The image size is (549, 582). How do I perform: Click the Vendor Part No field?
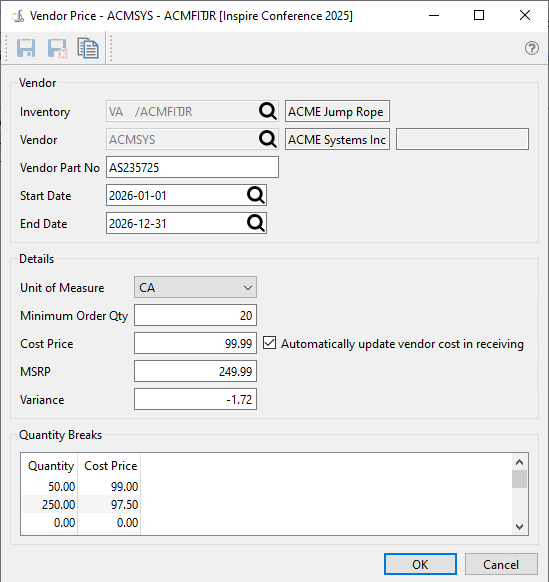(192, 167)
